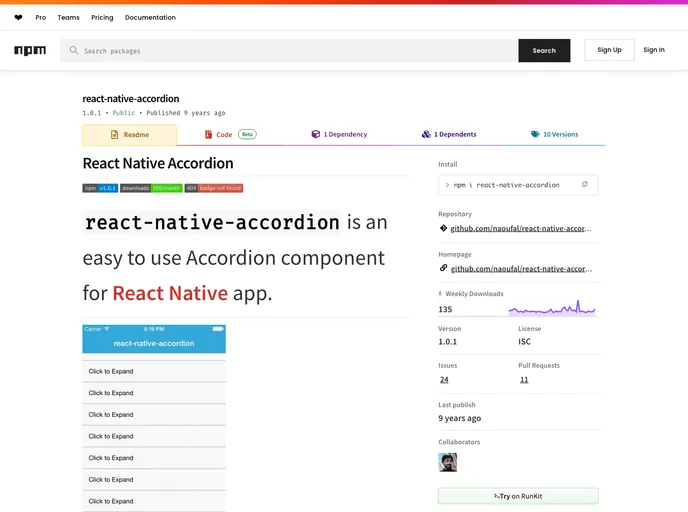Open the 10 Versions tab

click(x=555, y=134)
